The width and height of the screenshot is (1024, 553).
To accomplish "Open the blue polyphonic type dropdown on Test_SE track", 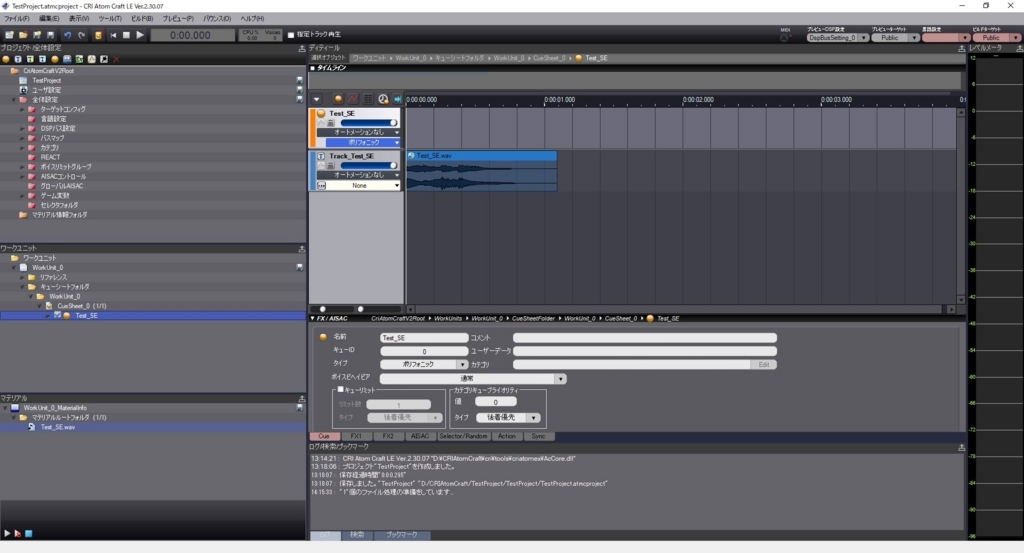I will pos(363,142).
